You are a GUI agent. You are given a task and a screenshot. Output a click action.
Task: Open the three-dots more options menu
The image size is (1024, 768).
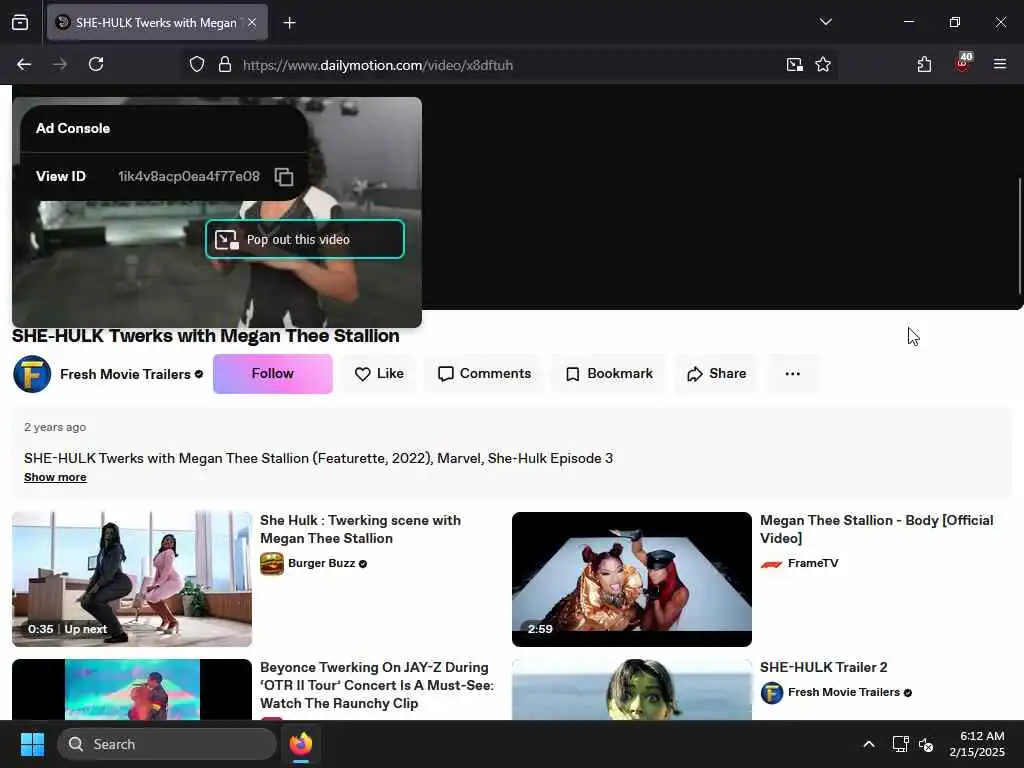point(792,374)
